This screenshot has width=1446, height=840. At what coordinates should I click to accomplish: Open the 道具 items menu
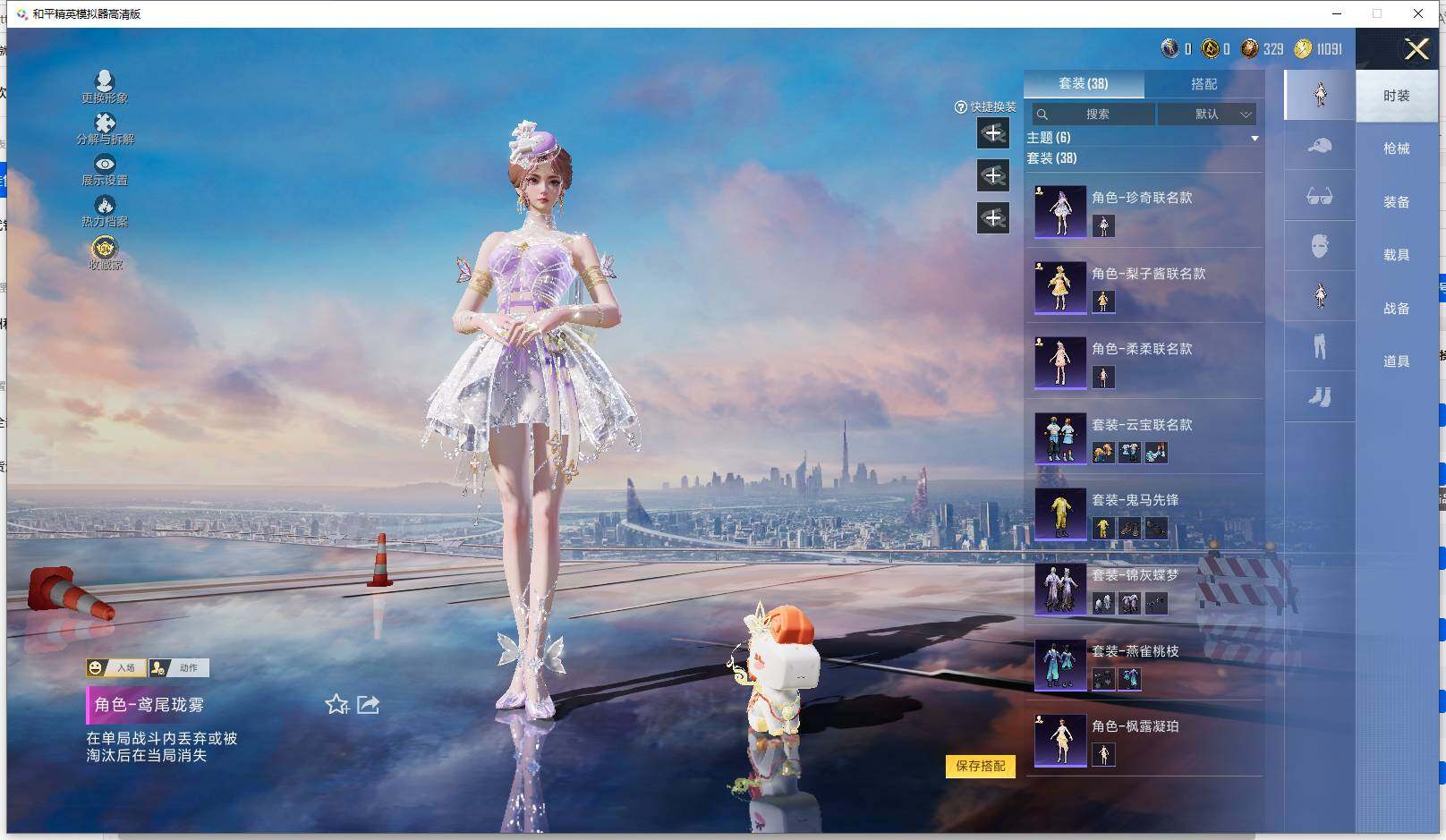coord(1397,361)
